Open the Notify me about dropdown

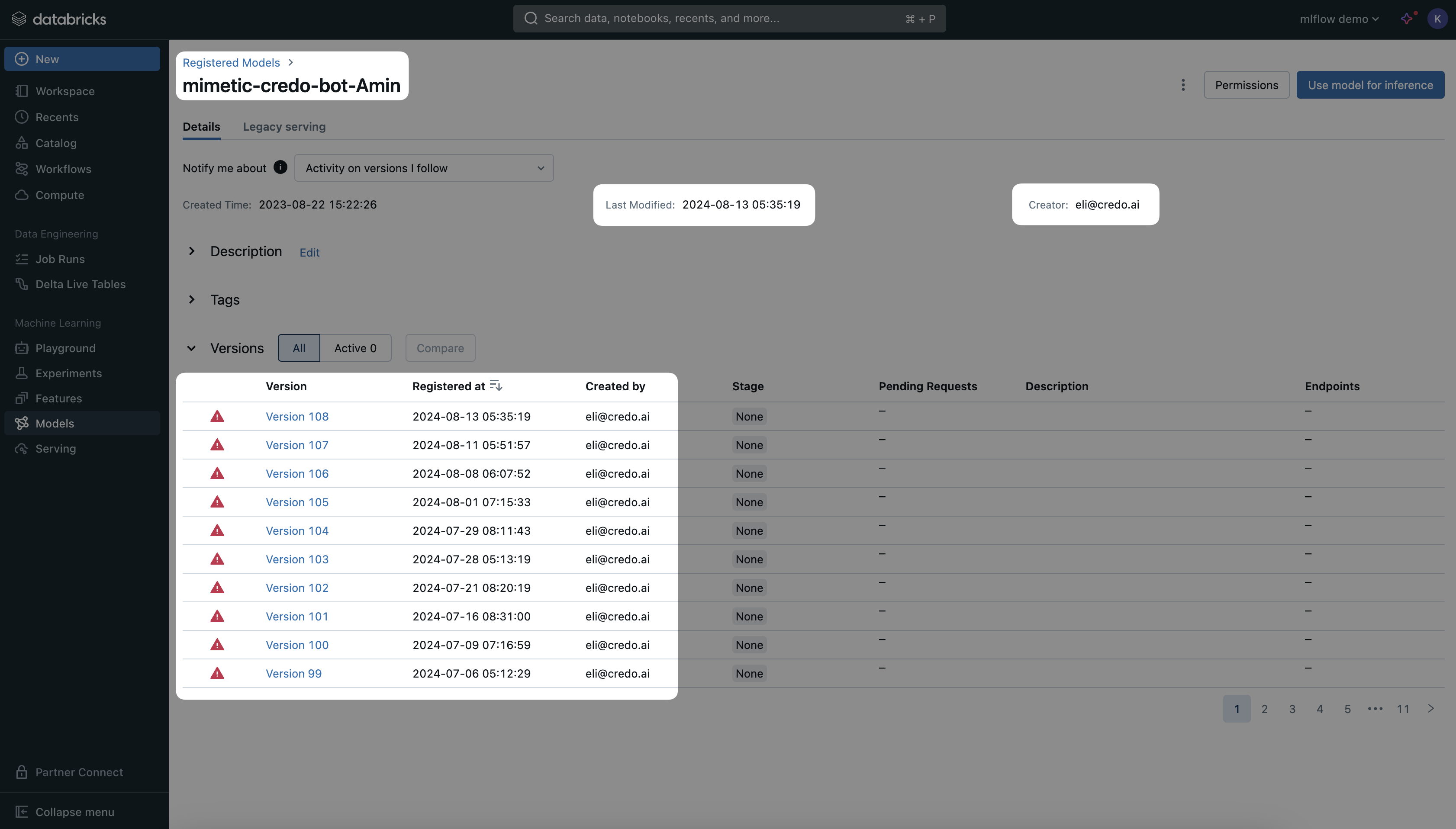[x=424, y=168]
